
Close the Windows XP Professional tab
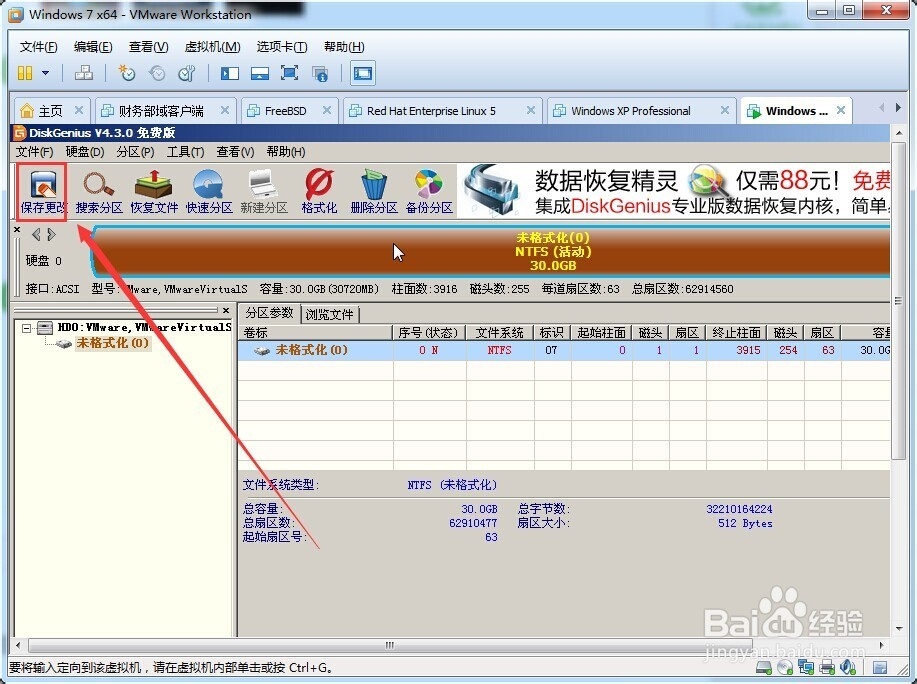[x=725, y=110]
